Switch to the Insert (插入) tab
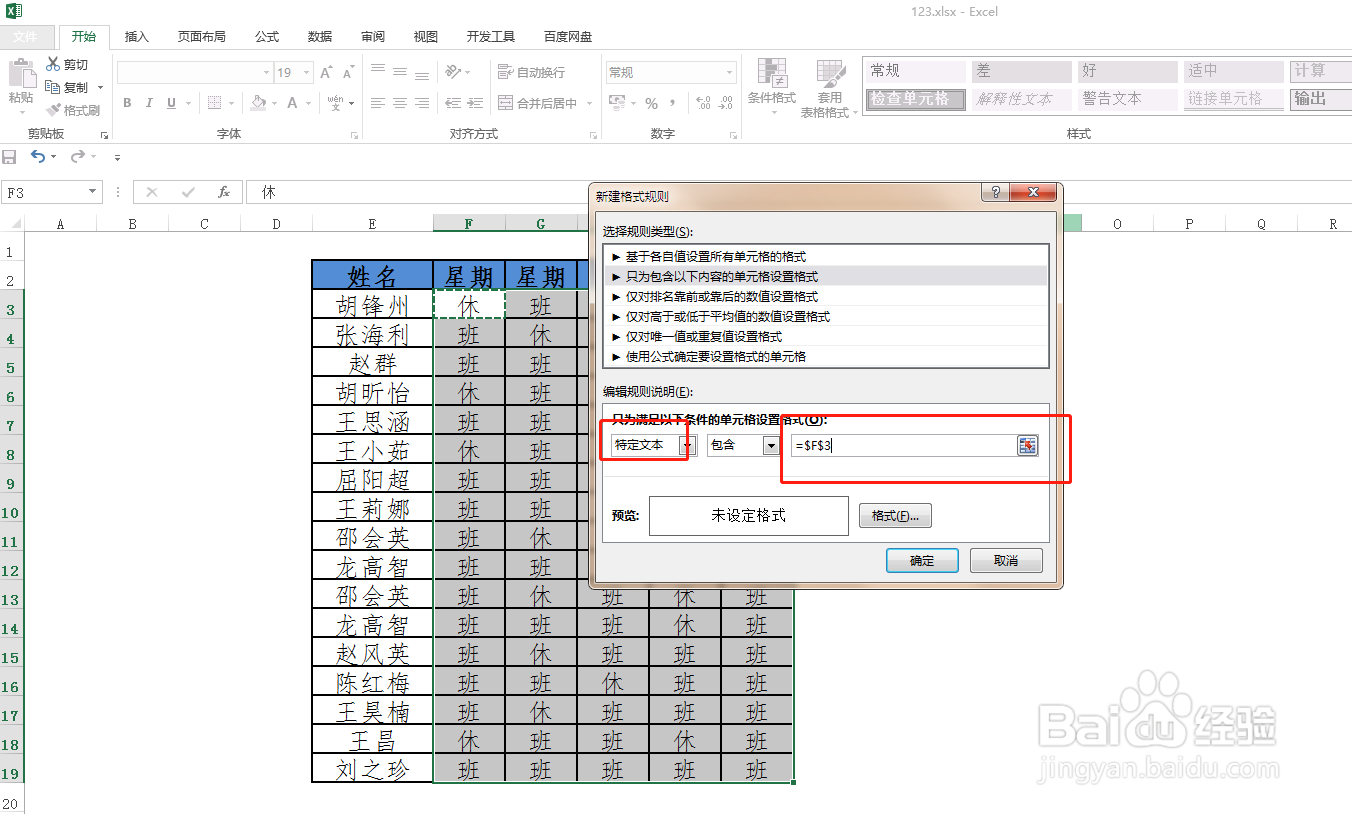This screenshot has height=814, width=1352. pyautogui.click(x=136, y=37)
